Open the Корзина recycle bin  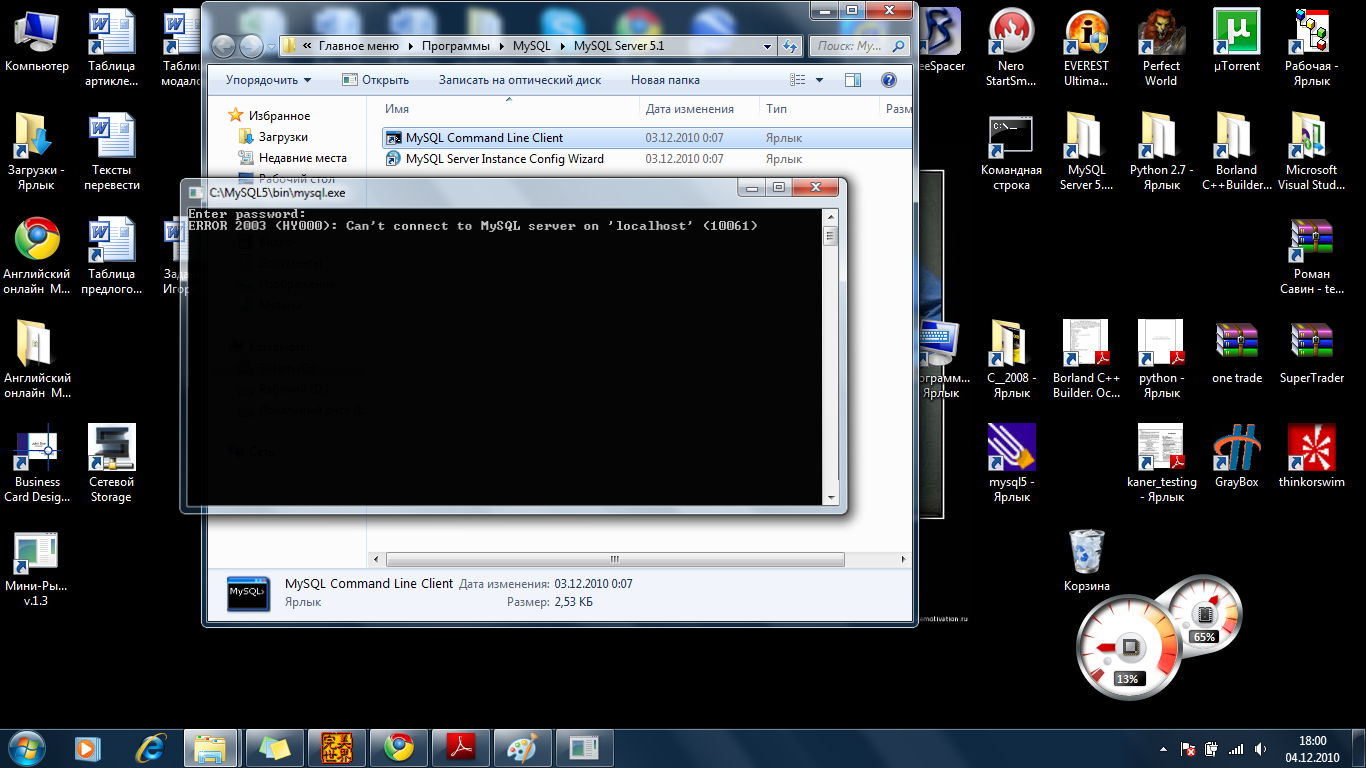coord(1086,560)
